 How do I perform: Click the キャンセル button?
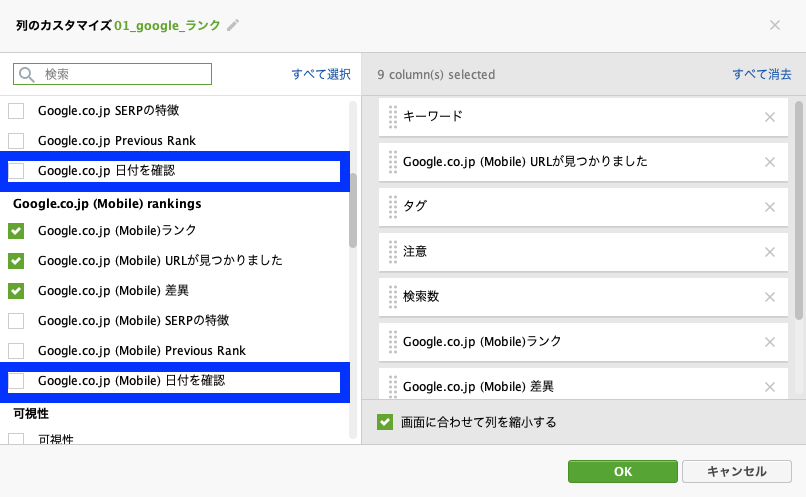coord(737,471)
